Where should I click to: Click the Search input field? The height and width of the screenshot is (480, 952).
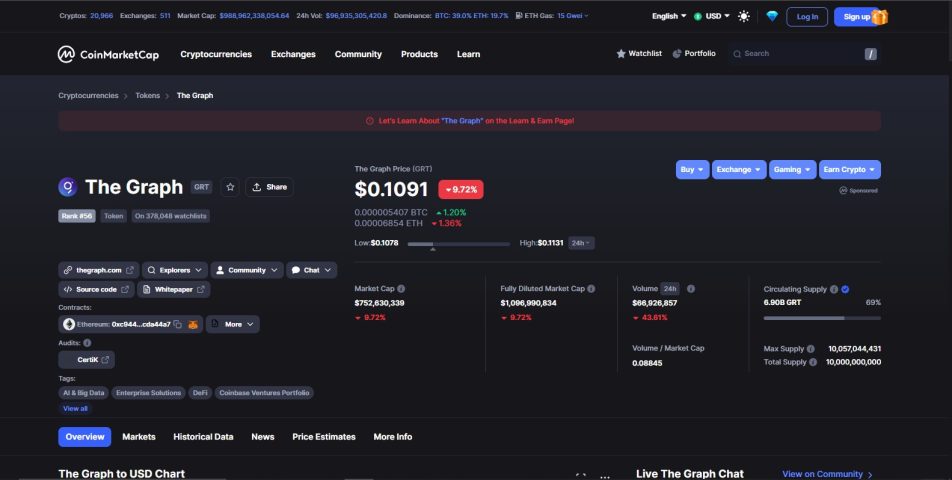[x=804, y=54]
